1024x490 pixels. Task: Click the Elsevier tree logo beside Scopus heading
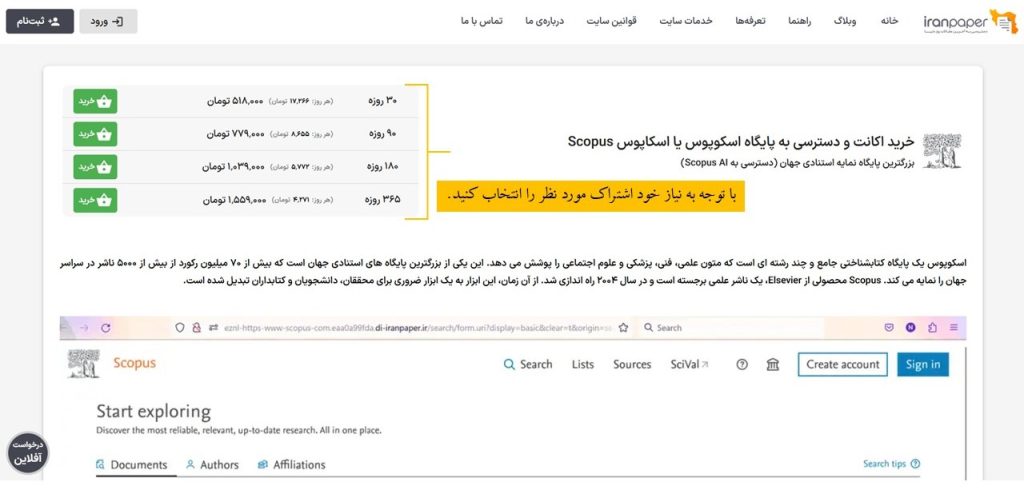tap(942, 151)
